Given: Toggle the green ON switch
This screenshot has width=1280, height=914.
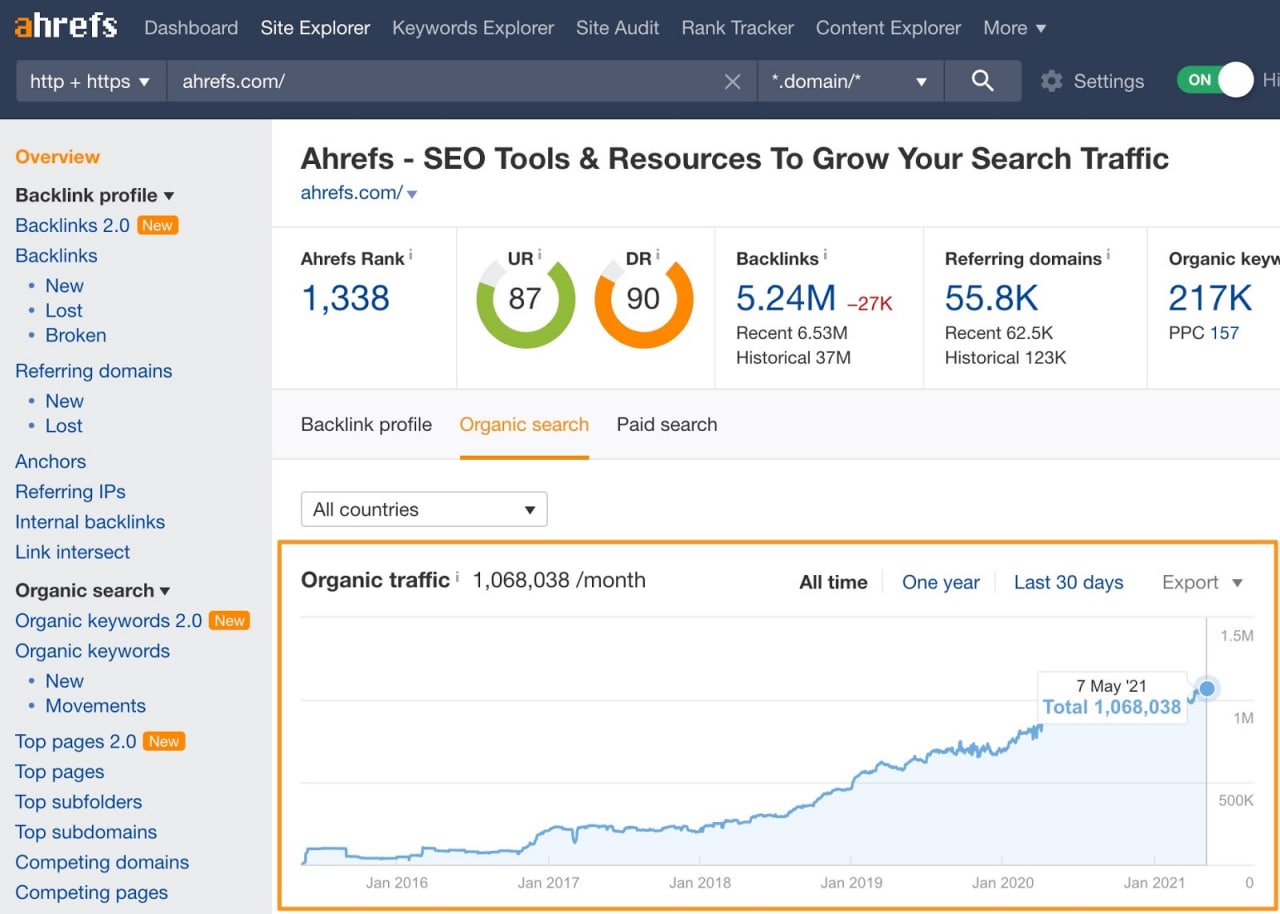Looking at the screenshot, I should [x=1215, y=80].
